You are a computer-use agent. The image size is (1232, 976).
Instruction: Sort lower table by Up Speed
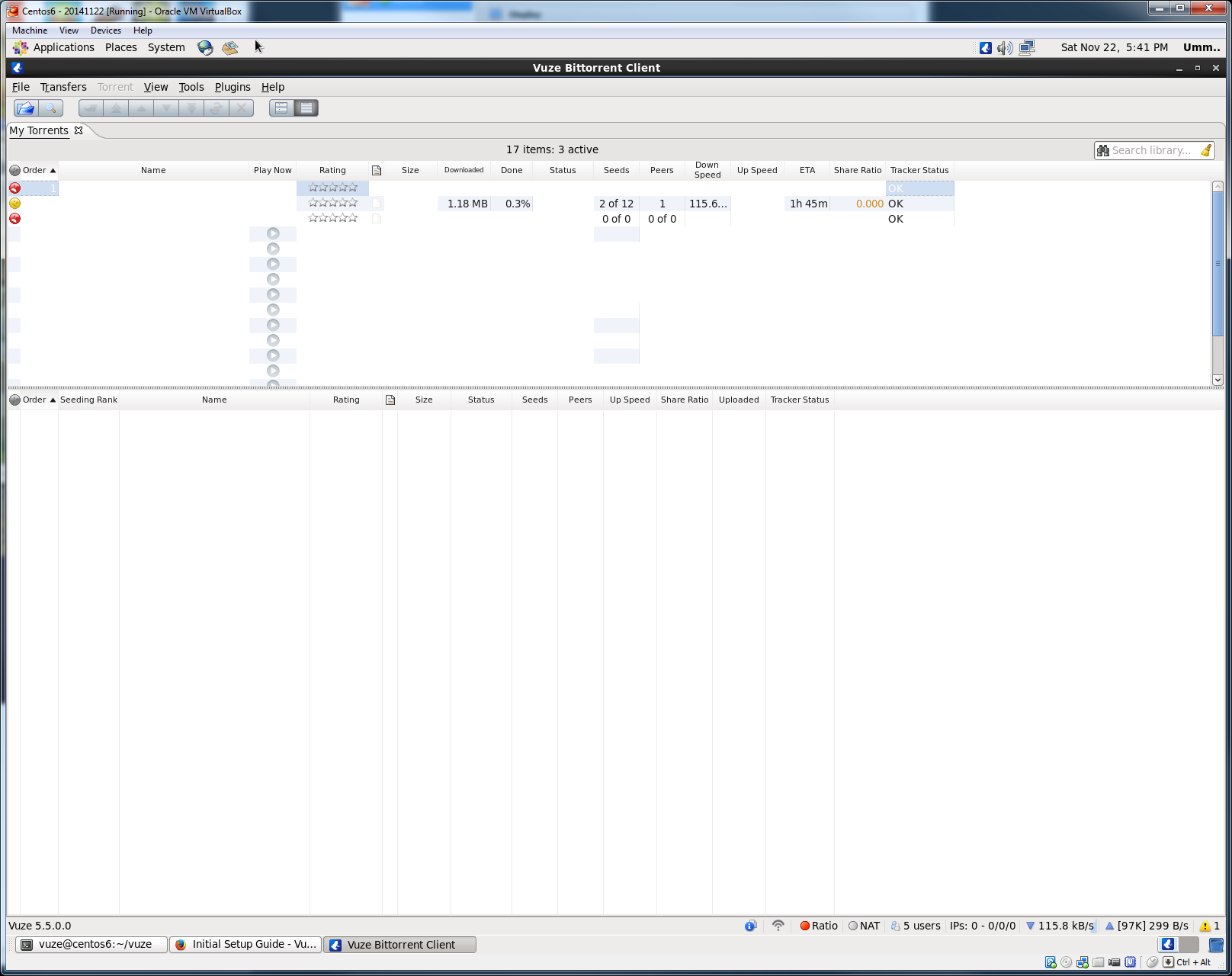[630, 400]
